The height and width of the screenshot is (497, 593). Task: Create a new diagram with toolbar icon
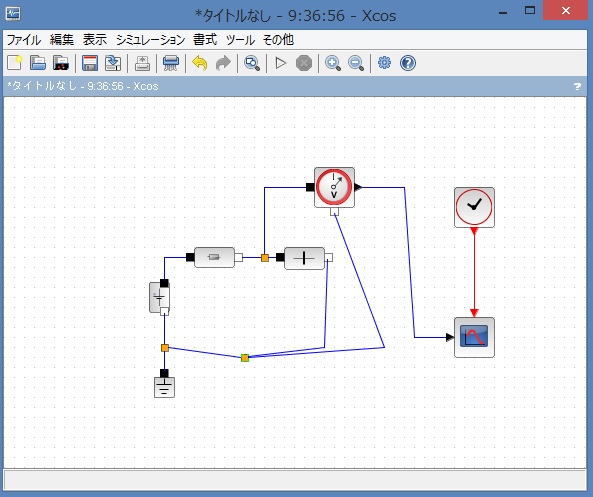(15, 63)
